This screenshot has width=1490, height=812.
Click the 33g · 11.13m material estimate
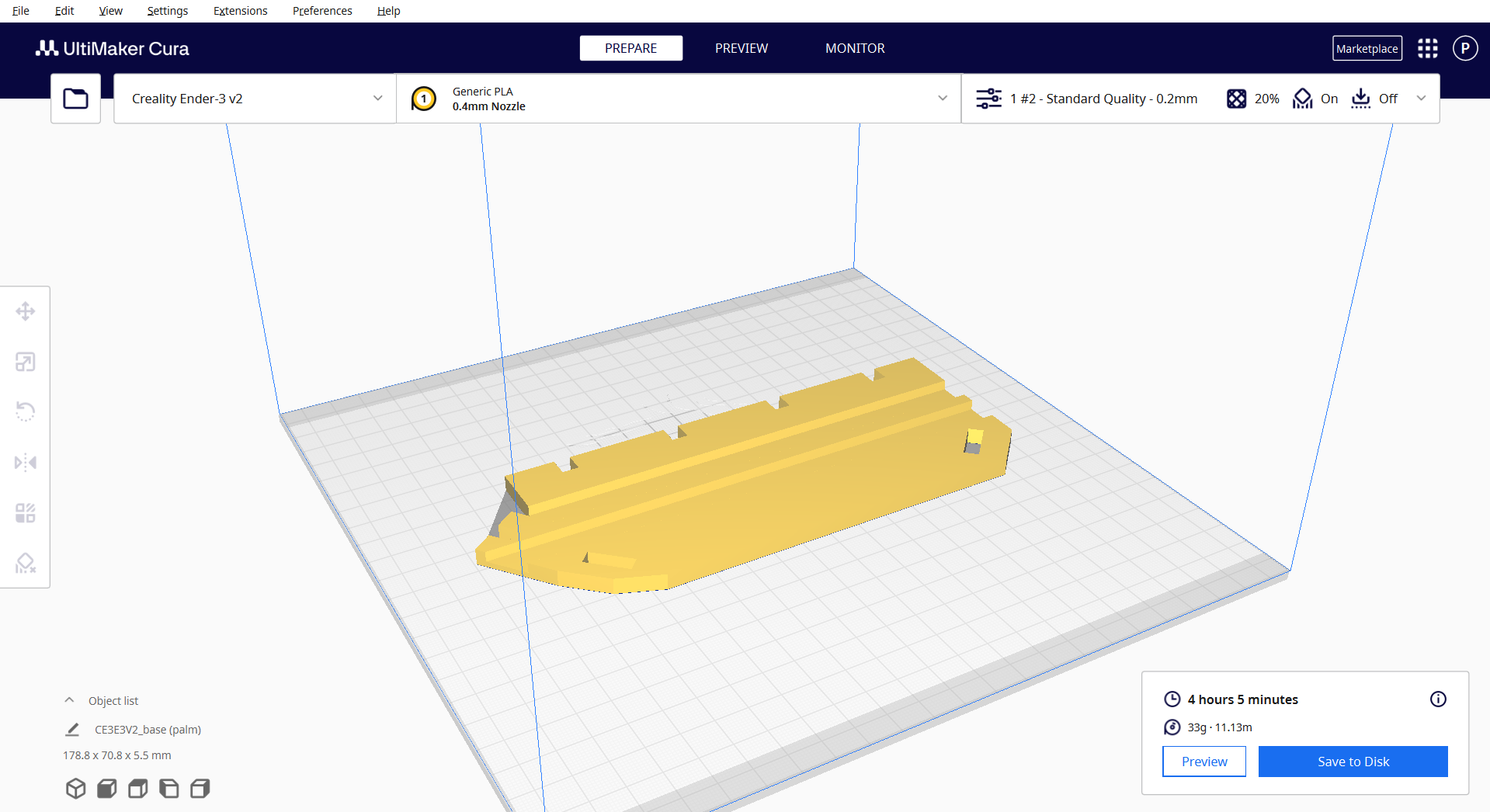click(1219, 727)
